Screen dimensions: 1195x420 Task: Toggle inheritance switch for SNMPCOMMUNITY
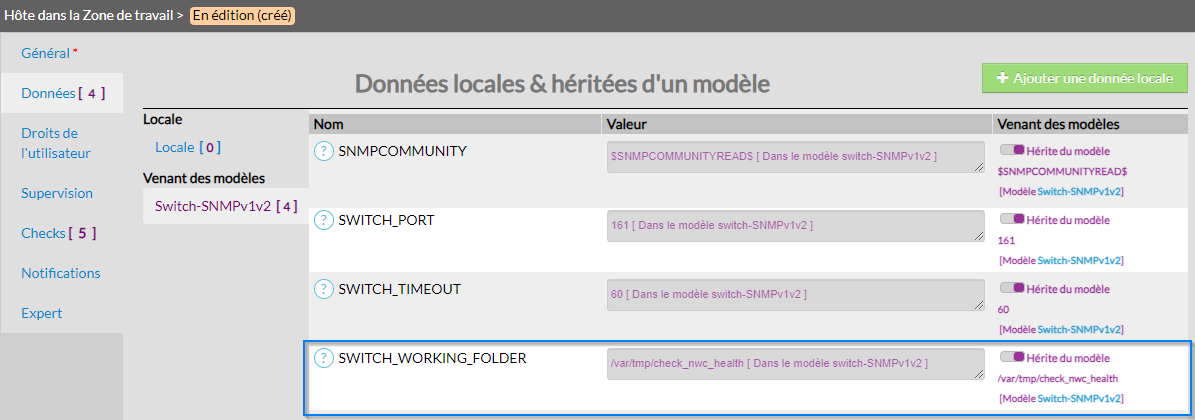coord(1012,149)
